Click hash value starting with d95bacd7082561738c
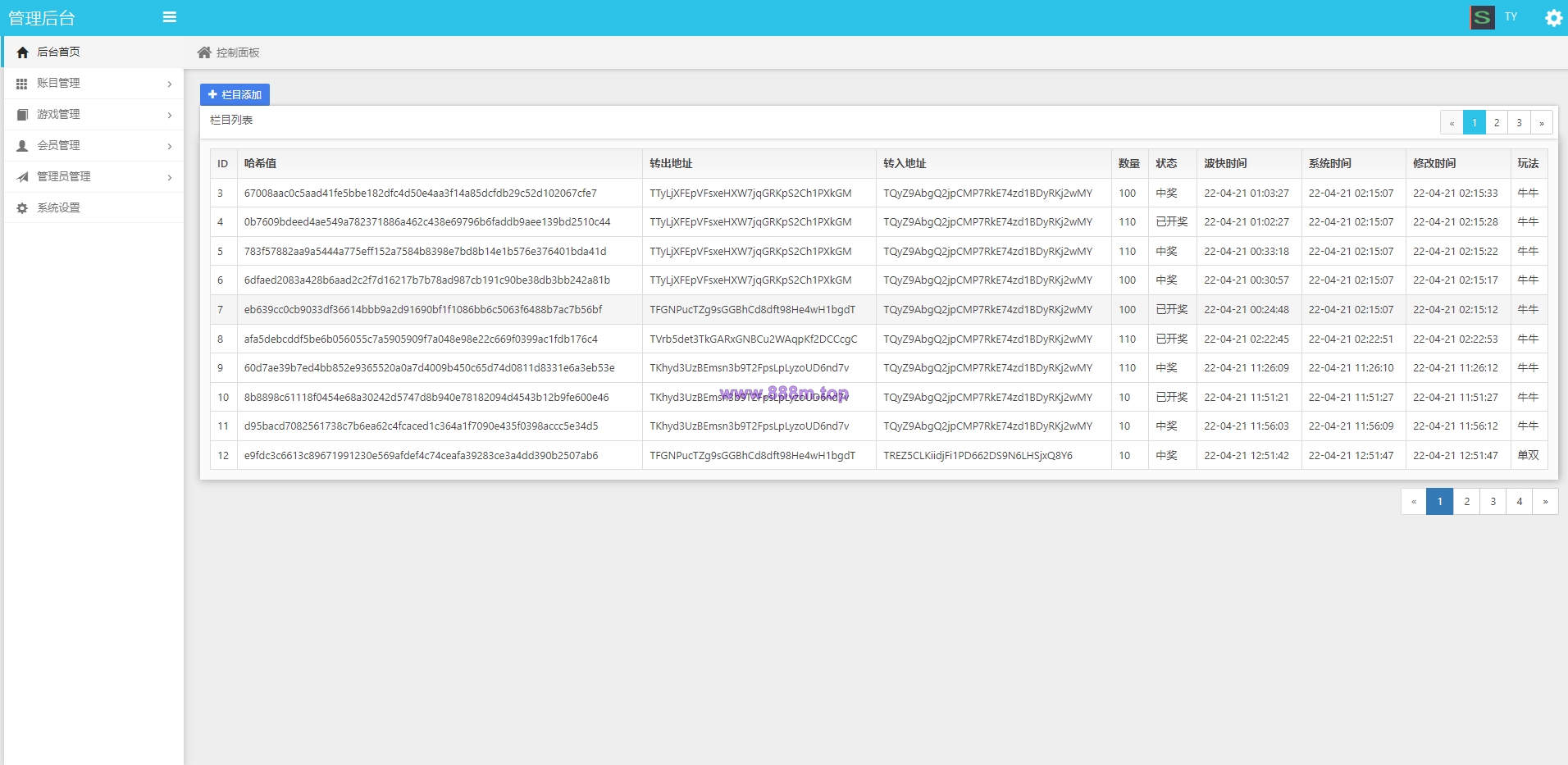Viewport: 1568px width, 765px height. [422, 426]
